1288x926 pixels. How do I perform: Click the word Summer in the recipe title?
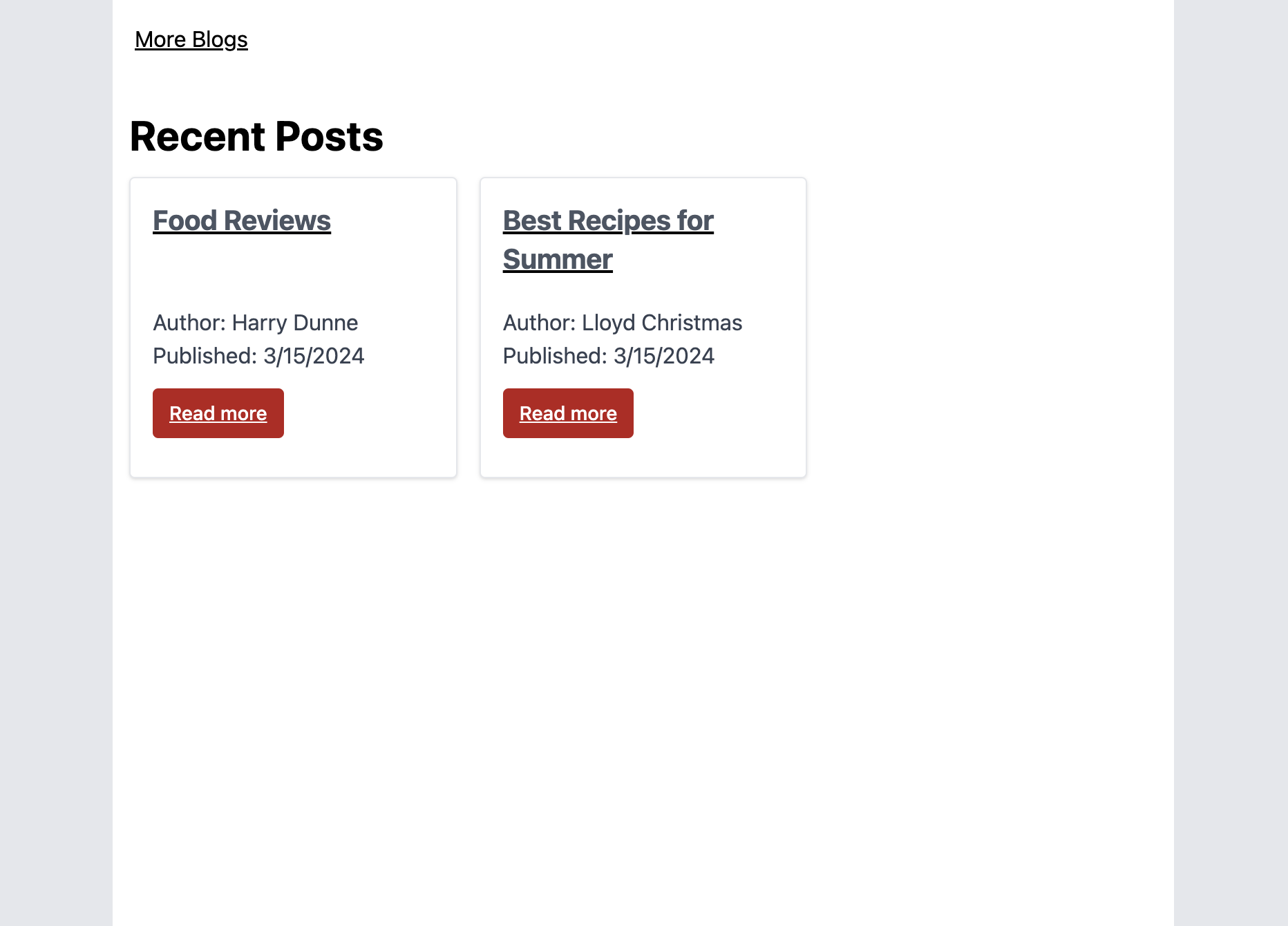click(558, 260)
